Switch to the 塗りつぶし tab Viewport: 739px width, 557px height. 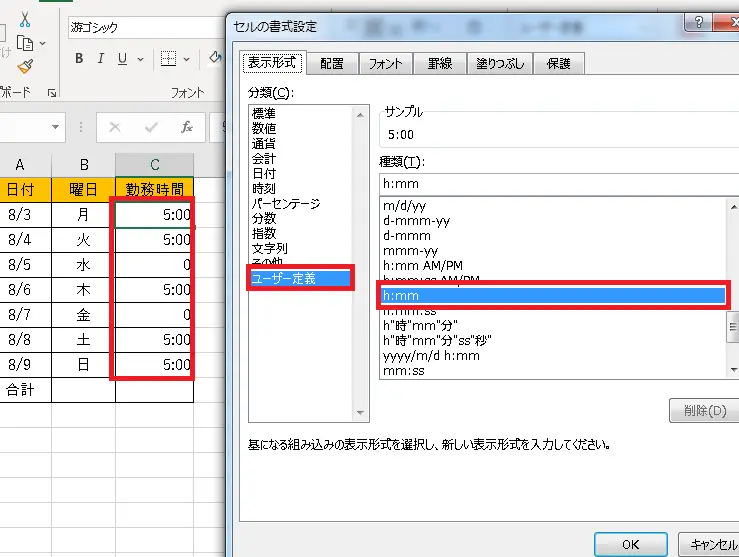click(498, 63)
